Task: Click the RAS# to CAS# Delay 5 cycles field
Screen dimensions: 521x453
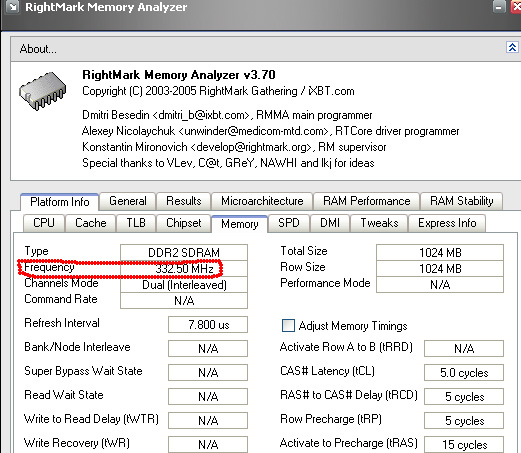Action: (464, 397)
